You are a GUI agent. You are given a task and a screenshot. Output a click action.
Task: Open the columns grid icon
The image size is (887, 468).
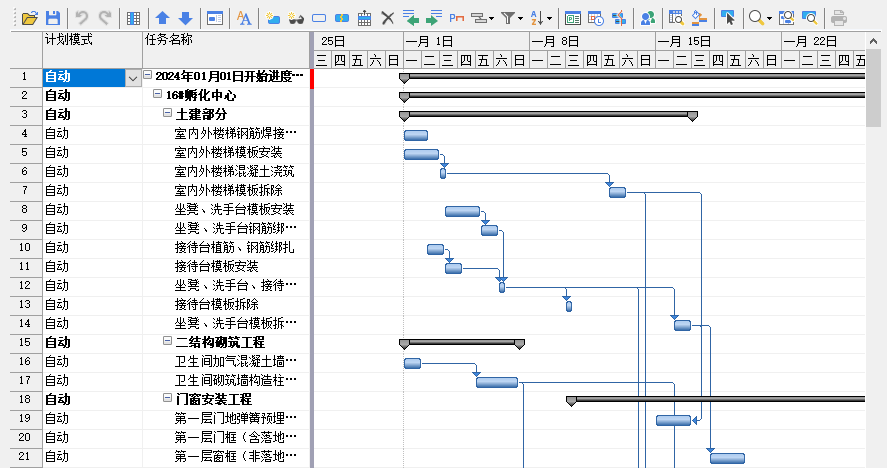click(134, 18)
